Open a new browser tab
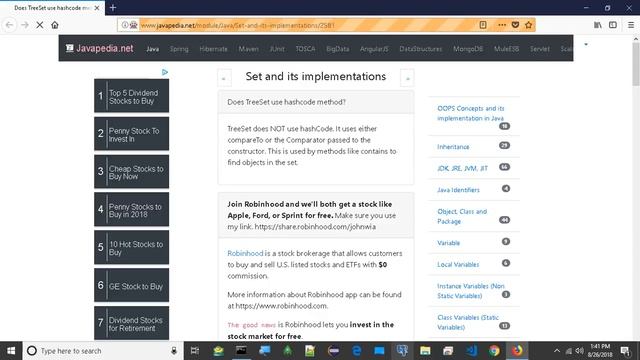This screenshot has height=360, width=640. click(113, 7)
